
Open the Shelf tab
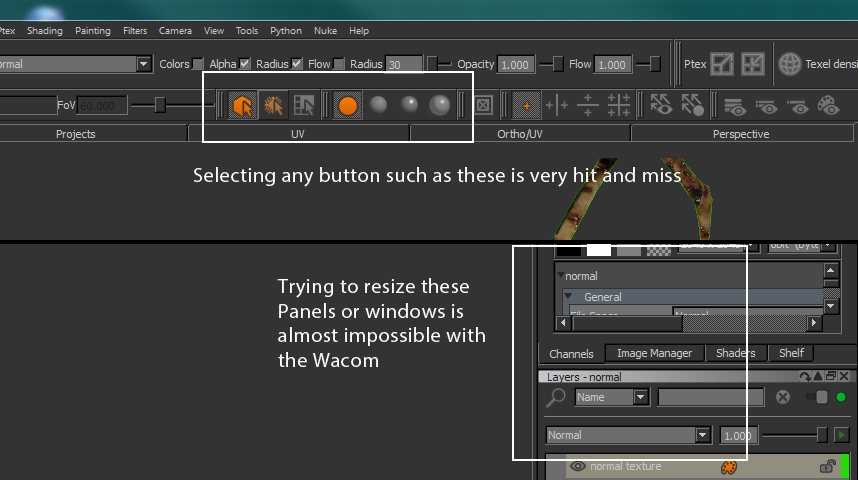(x=791, y=353)
